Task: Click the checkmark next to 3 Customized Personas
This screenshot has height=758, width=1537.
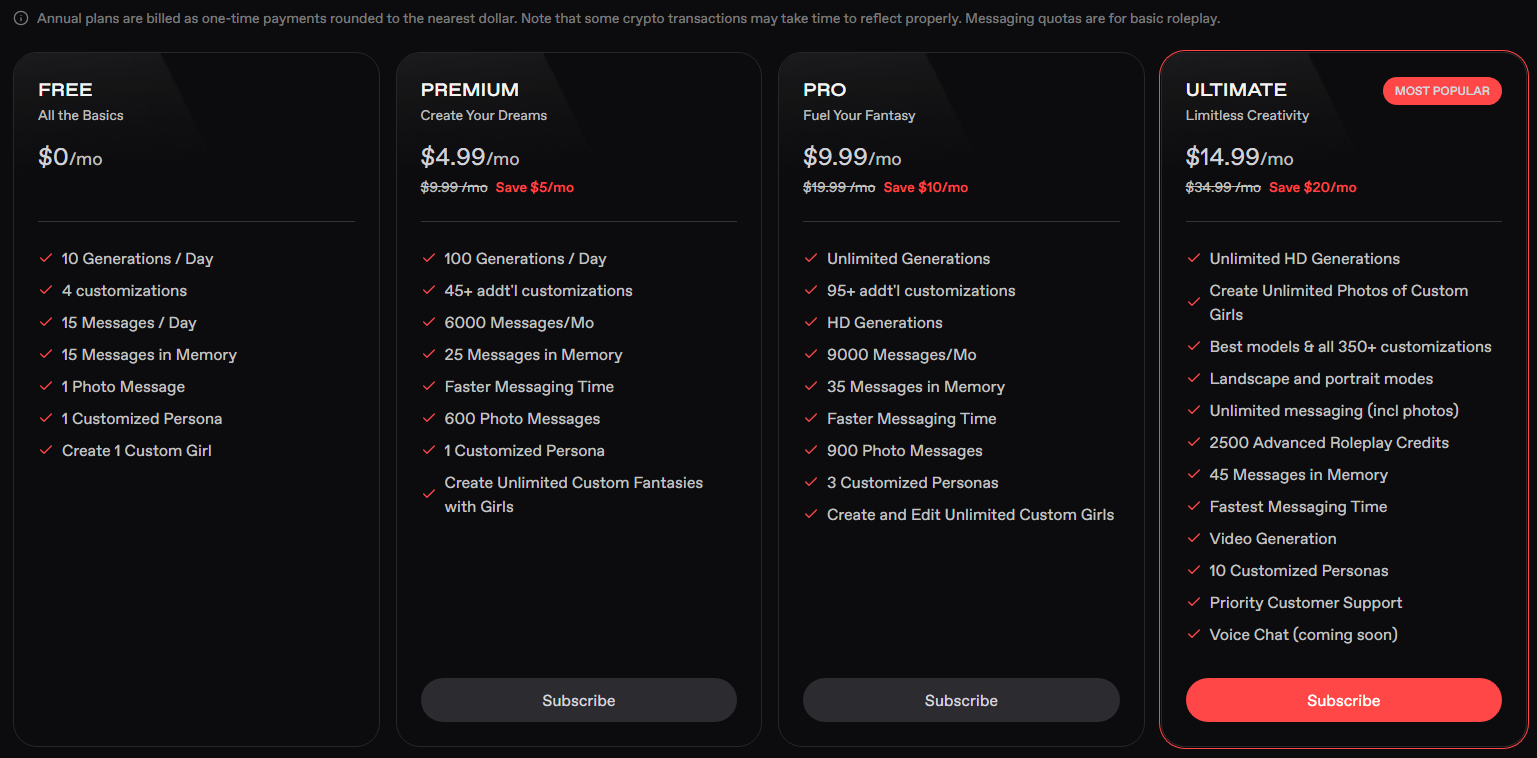Action: [810, 482]
